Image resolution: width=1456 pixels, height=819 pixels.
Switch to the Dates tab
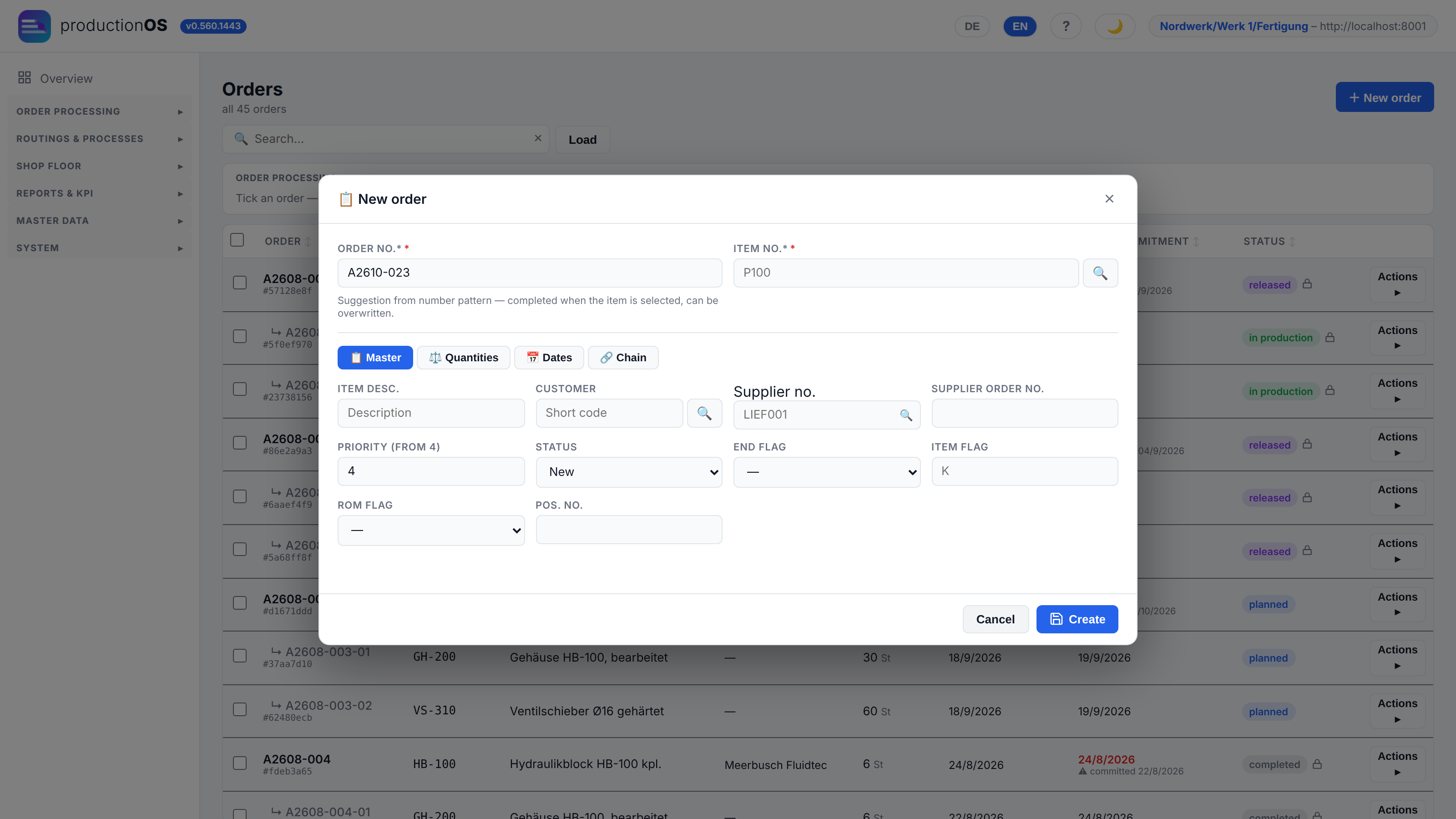[x=549, y=358]
